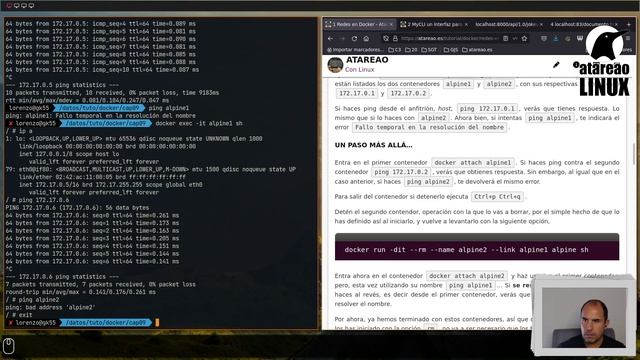640x360 pixels.
Task: Click the 'UN PASO MÁS ALLÁ...' heading
Action: (x=373, y=145)
